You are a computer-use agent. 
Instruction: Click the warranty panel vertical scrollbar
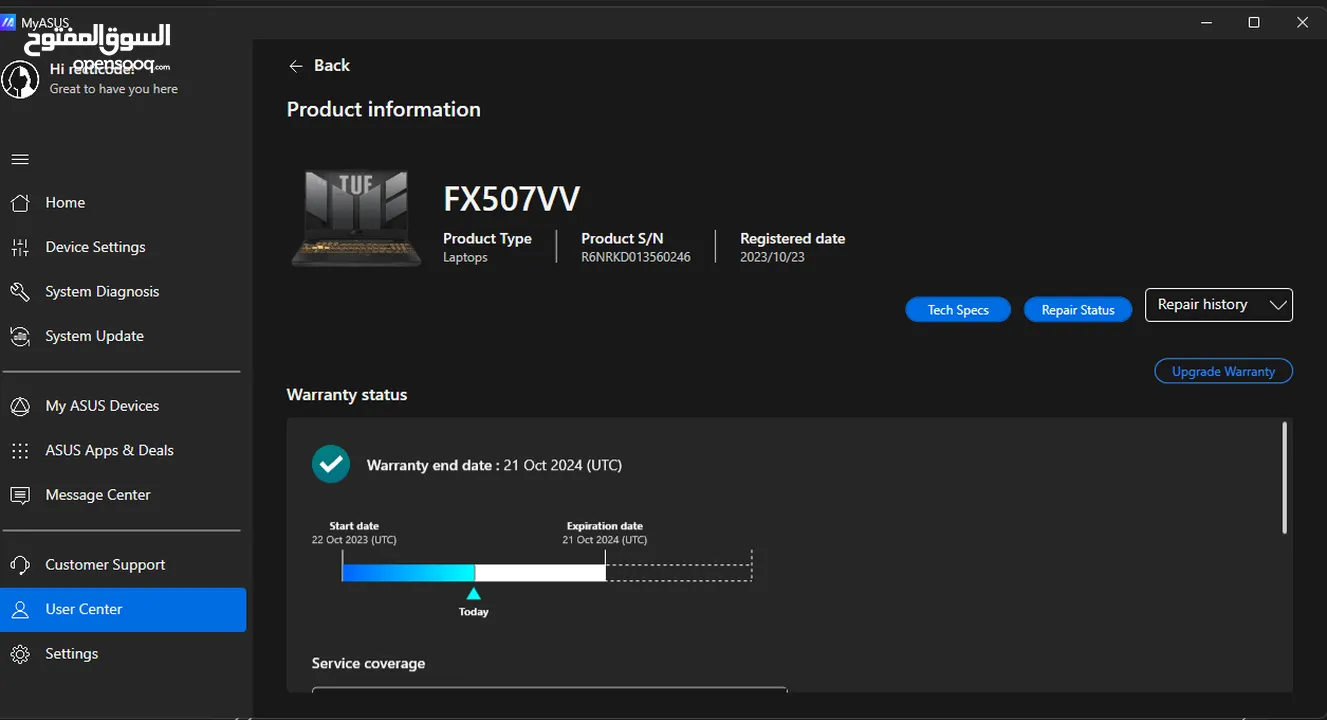pyautogui.click(x=1285, y=478)
